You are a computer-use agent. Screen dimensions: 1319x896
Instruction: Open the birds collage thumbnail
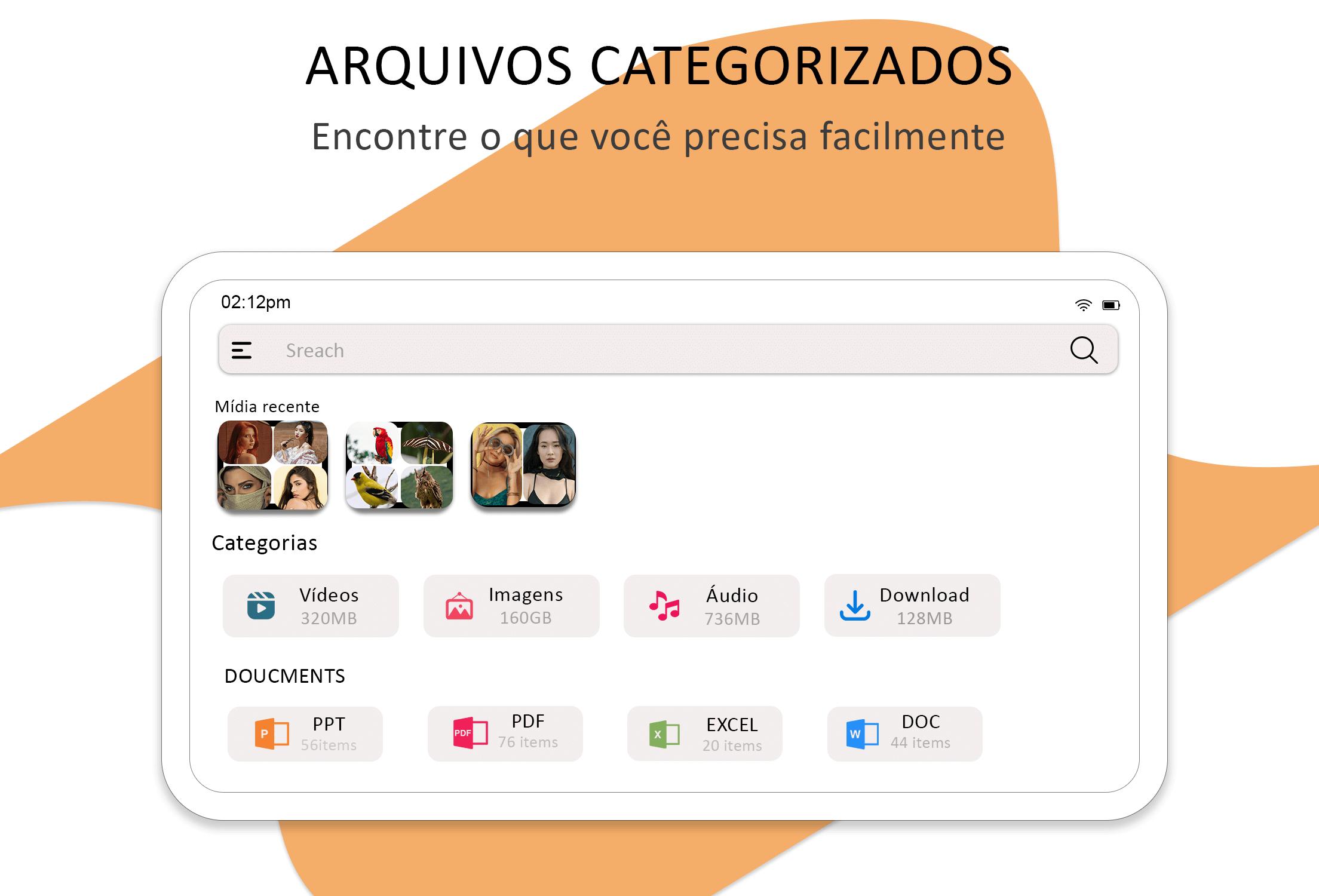click(399, 465)
